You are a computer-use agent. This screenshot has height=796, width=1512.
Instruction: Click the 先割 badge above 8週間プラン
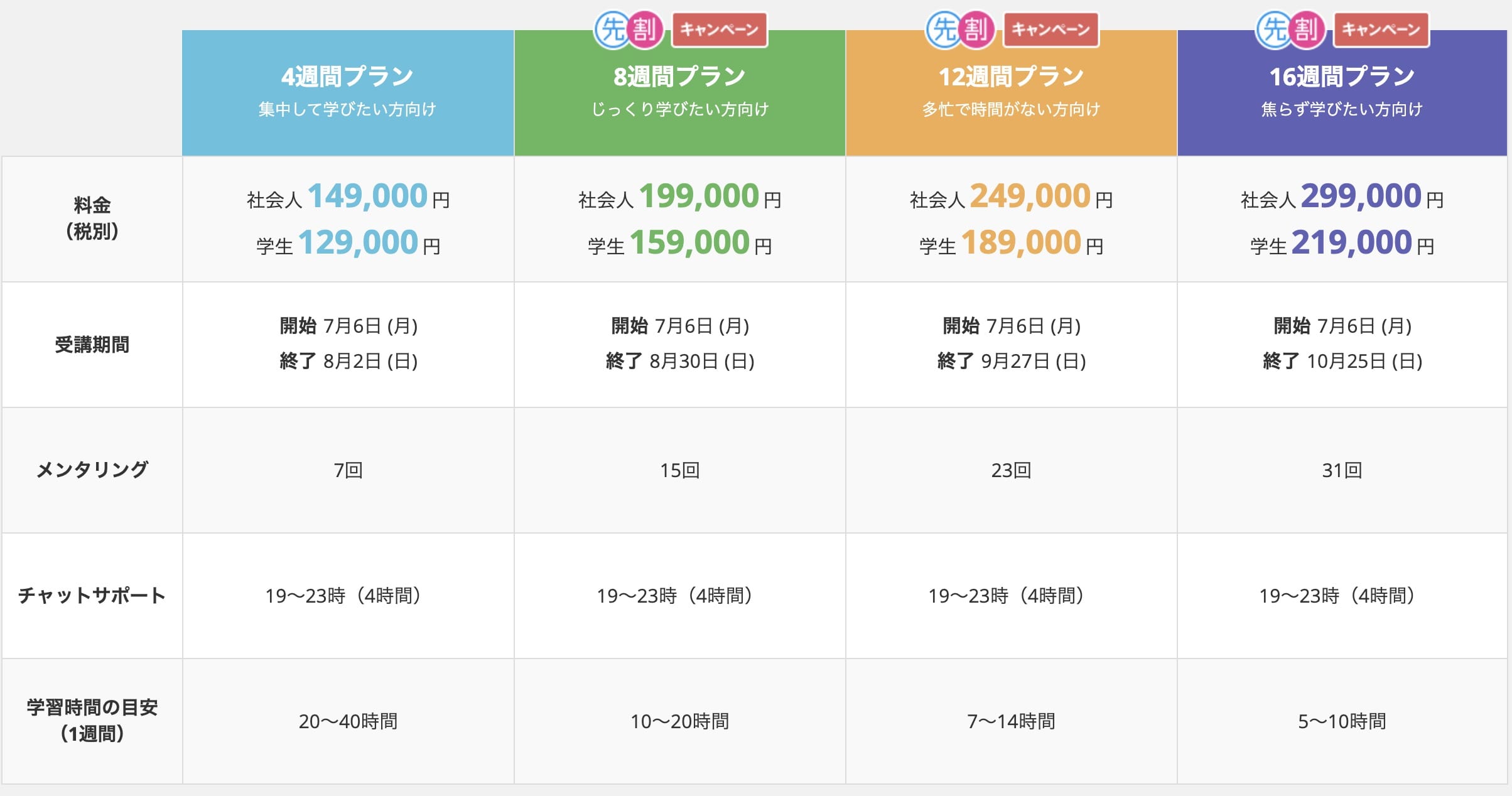[629, 30]
